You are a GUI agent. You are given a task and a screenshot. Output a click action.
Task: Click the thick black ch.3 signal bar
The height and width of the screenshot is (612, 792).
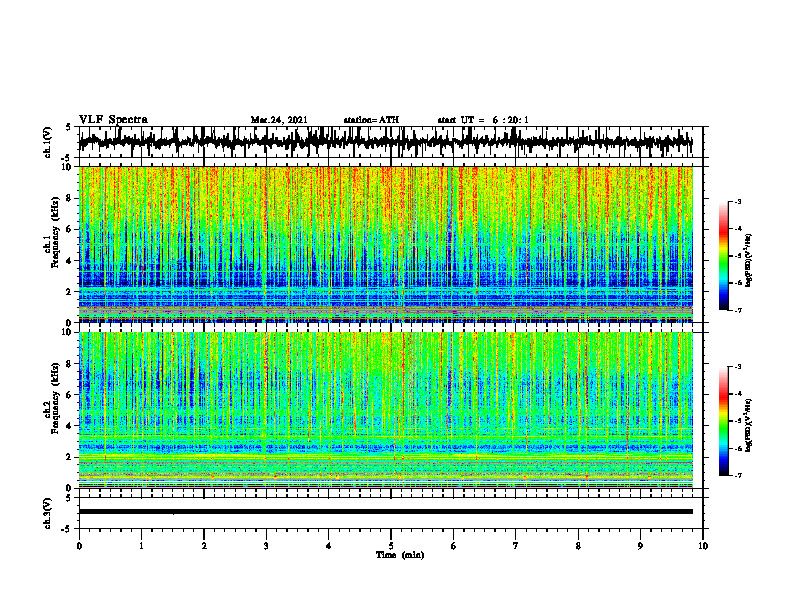pyautogui.click(x=386, y=512)
